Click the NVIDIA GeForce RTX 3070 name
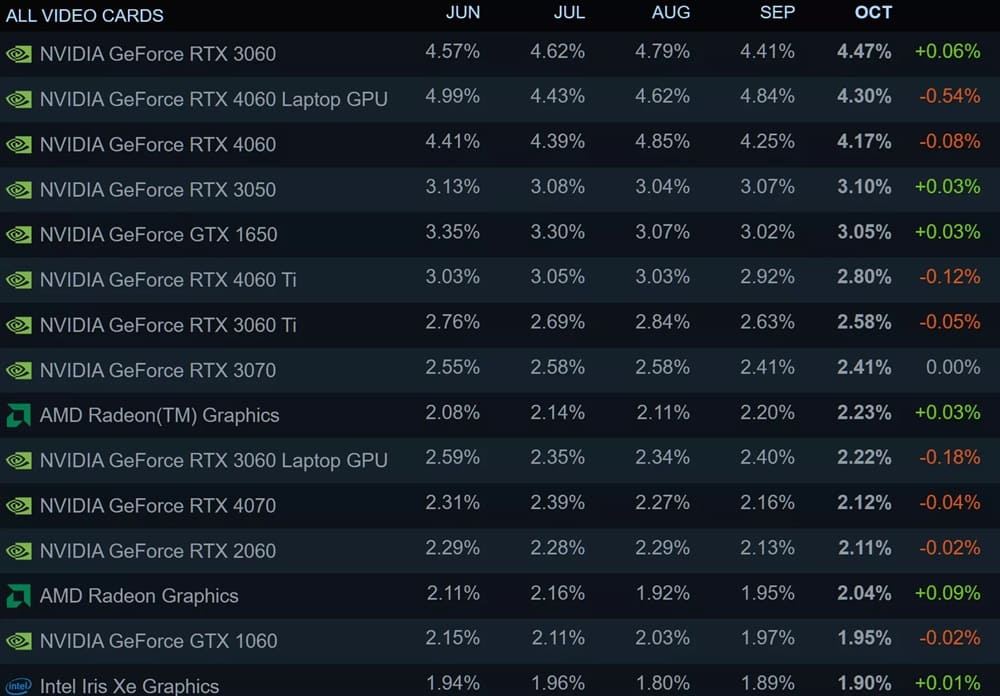The height and width of the screenshot is (696, 1000). coord(158,370)
